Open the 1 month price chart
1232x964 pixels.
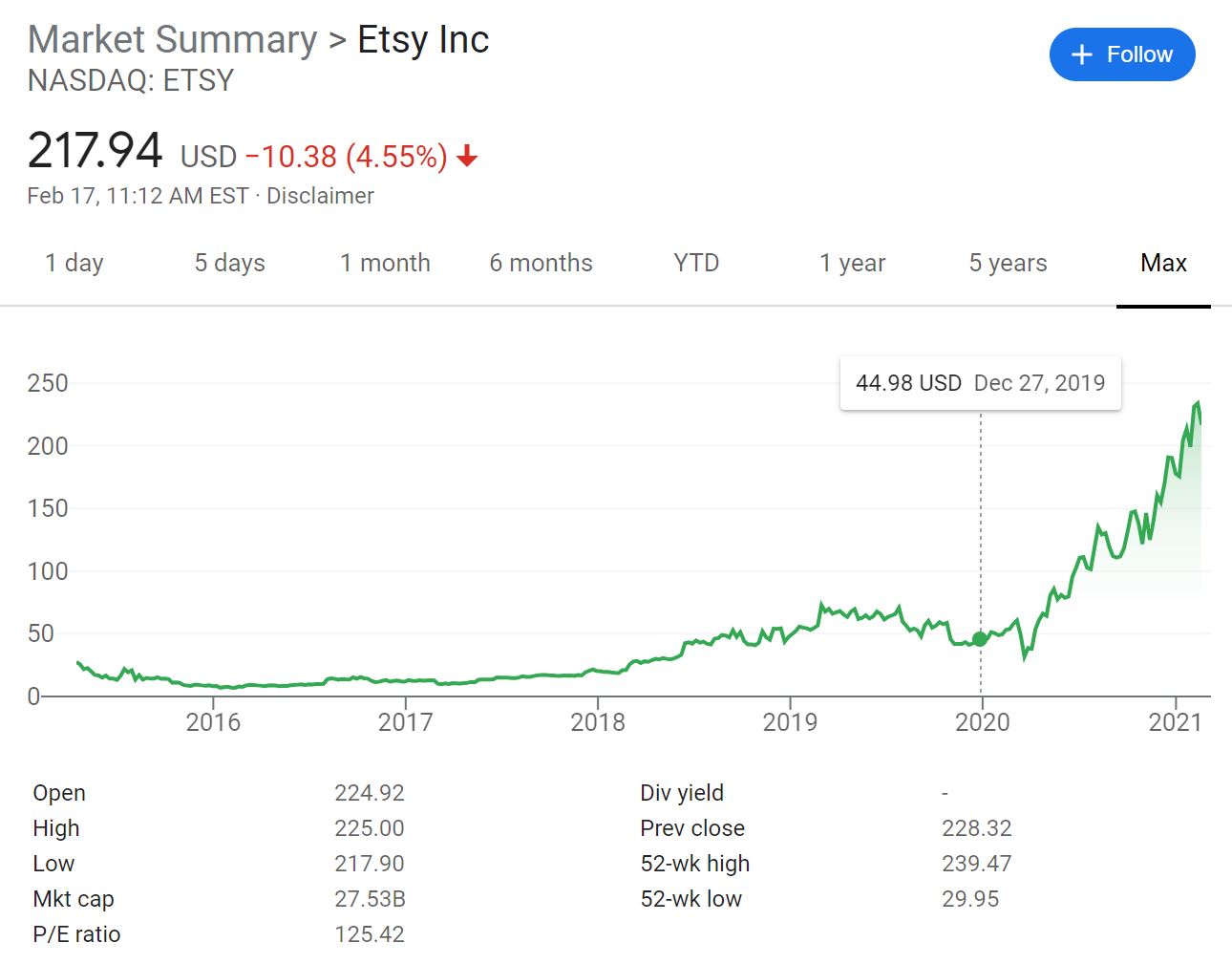click(385, 263)
